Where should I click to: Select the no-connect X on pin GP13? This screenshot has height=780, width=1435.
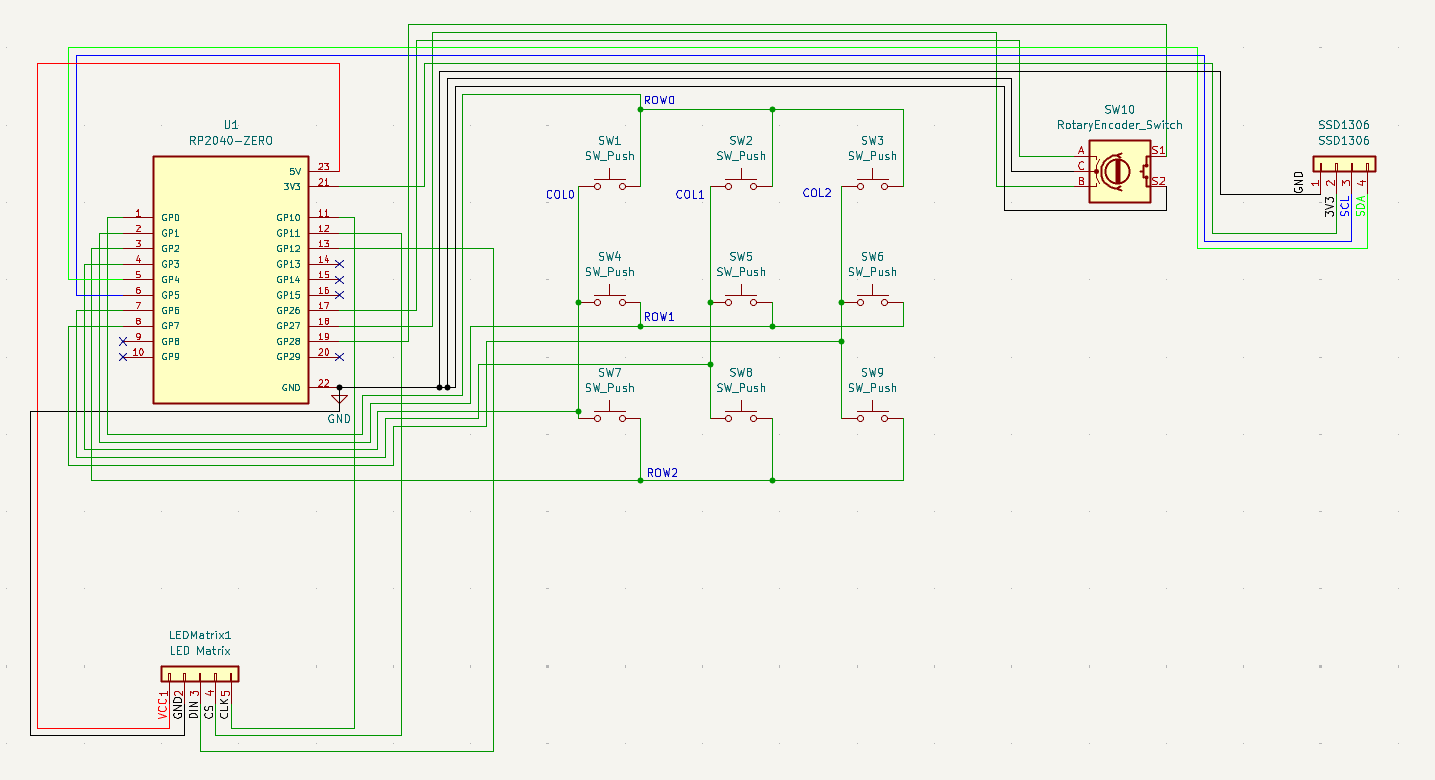pyautogui.click(x=340, y=264)
